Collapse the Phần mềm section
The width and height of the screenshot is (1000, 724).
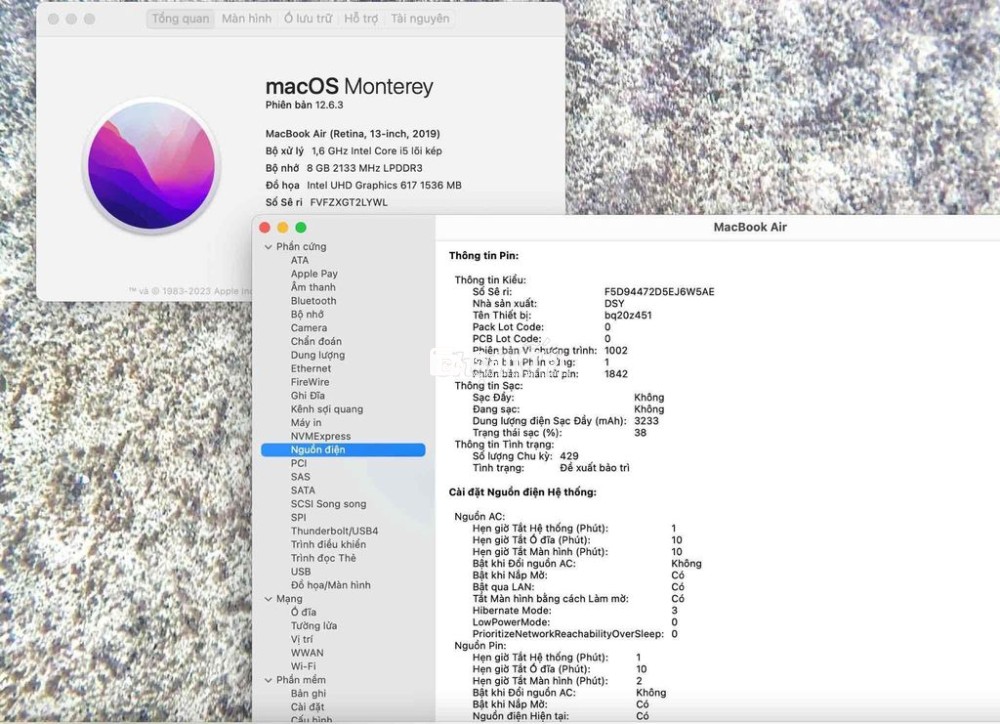point(268,680)
